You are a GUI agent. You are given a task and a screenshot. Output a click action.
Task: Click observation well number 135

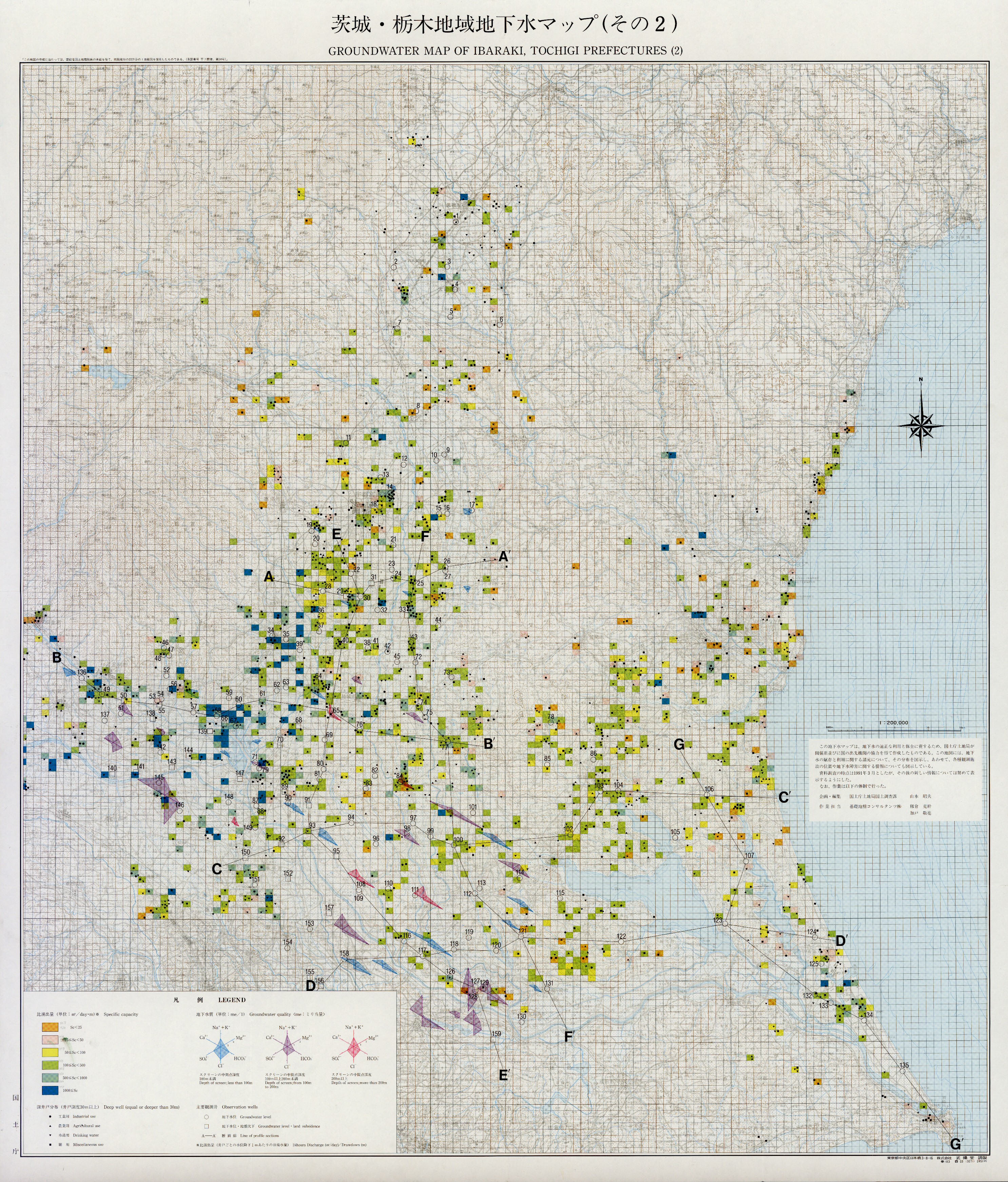pos(904,1065)
